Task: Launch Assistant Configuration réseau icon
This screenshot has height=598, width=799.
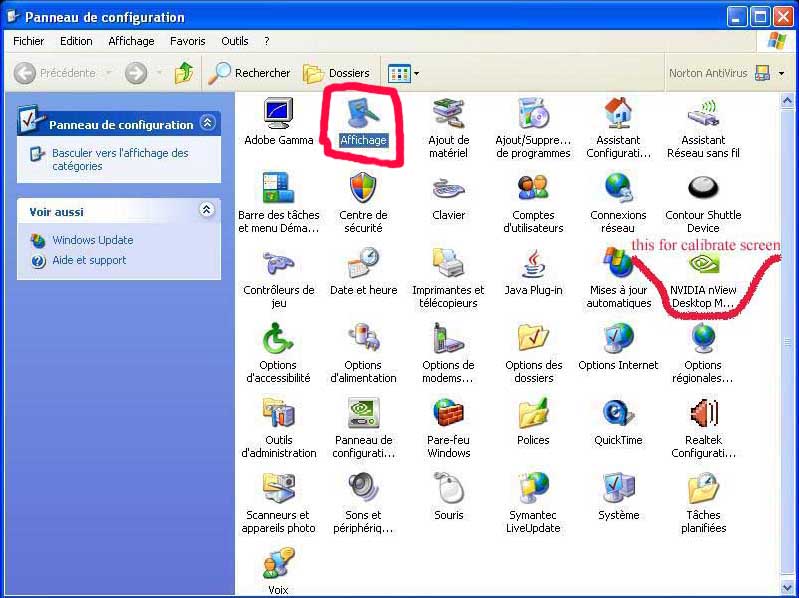Action: point(618,128)
